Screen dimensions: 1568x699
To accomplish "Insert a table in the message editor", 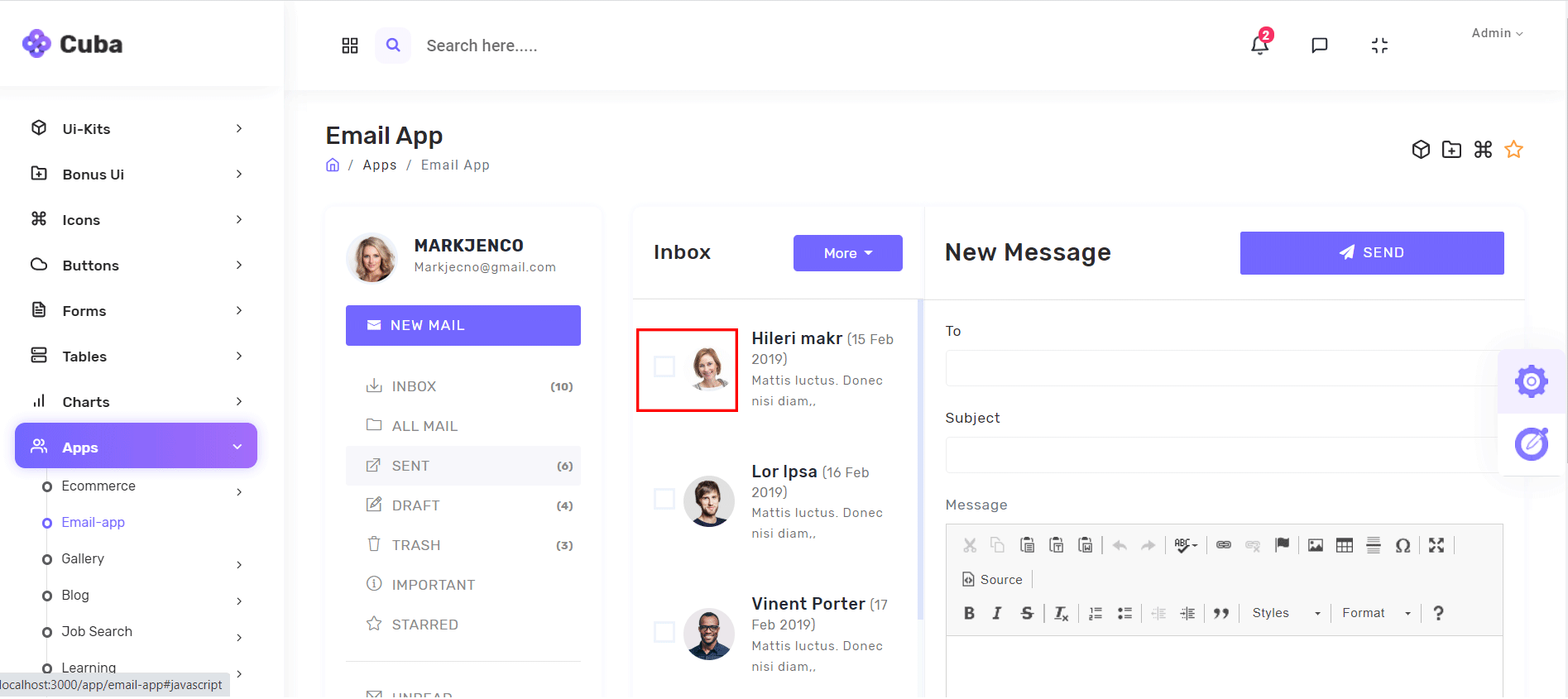I will click(x=1345, y=545).
